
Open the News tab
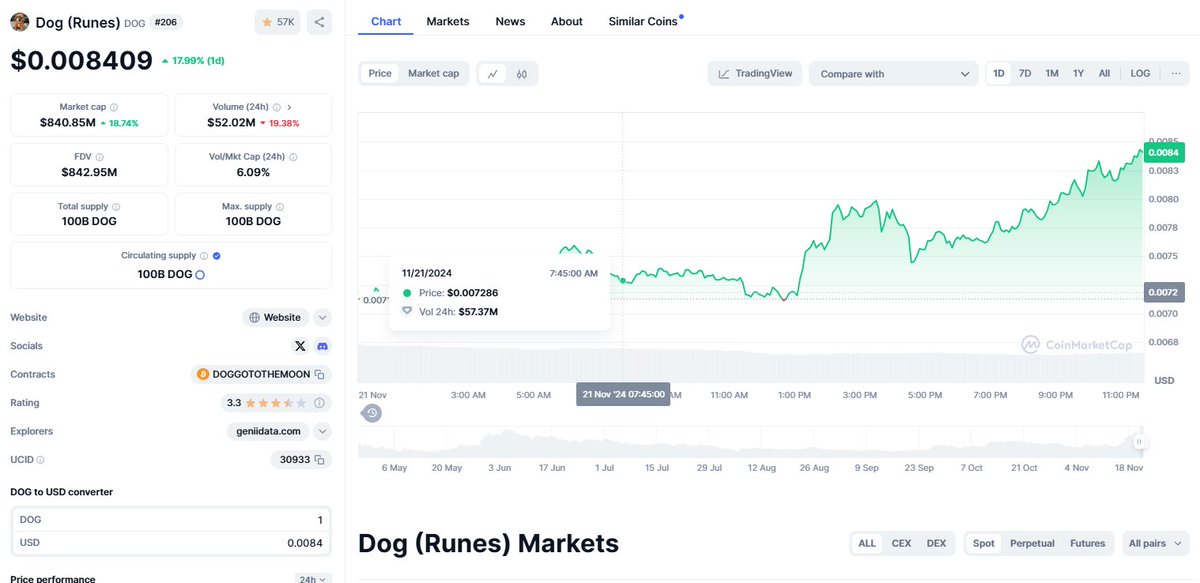[510, 21]
